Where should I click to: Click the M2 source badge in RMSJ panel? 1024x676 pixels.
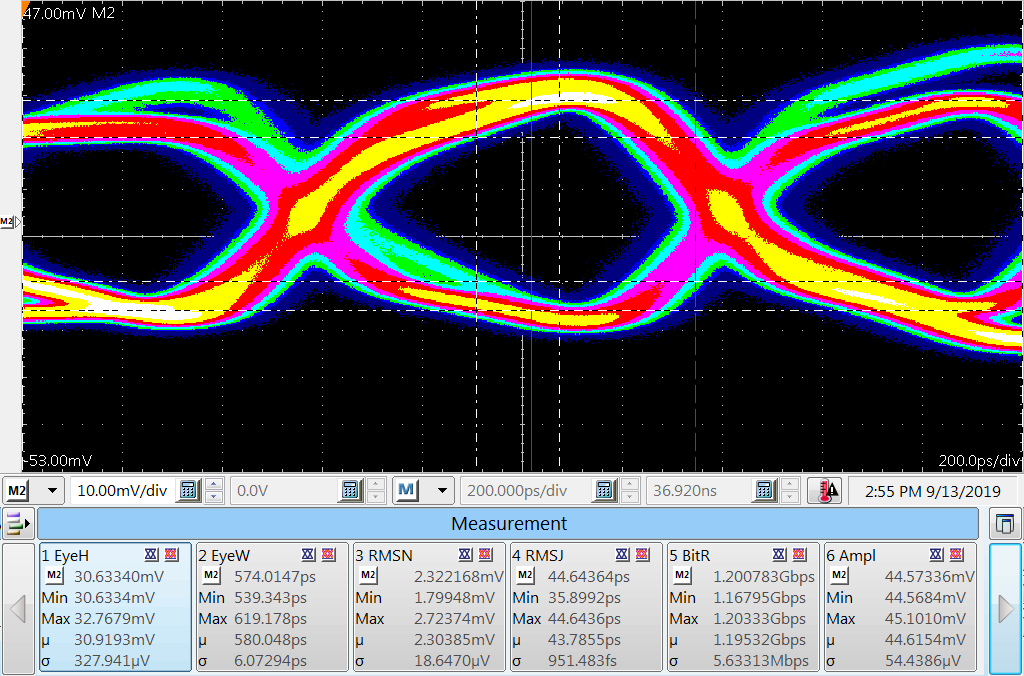coord(526,576)
